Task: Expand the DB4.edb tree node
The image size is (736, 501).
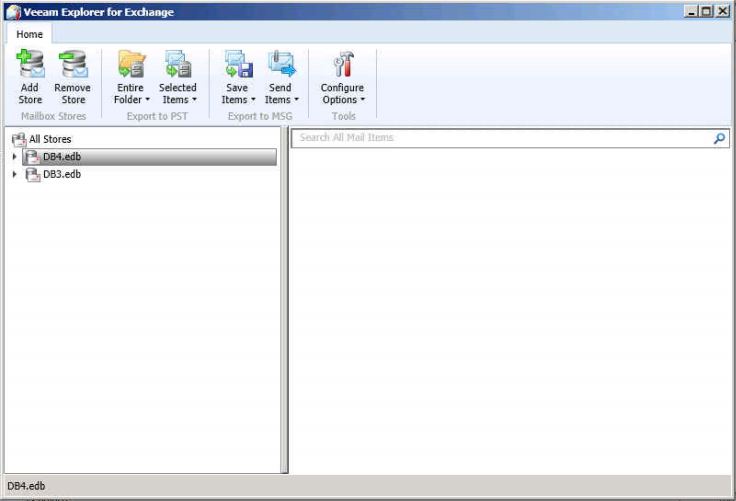Action: 15,157
